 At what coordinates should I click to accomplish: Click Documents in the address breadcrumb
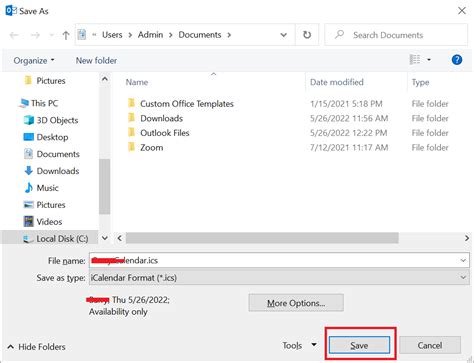click(x=200, y=35)
